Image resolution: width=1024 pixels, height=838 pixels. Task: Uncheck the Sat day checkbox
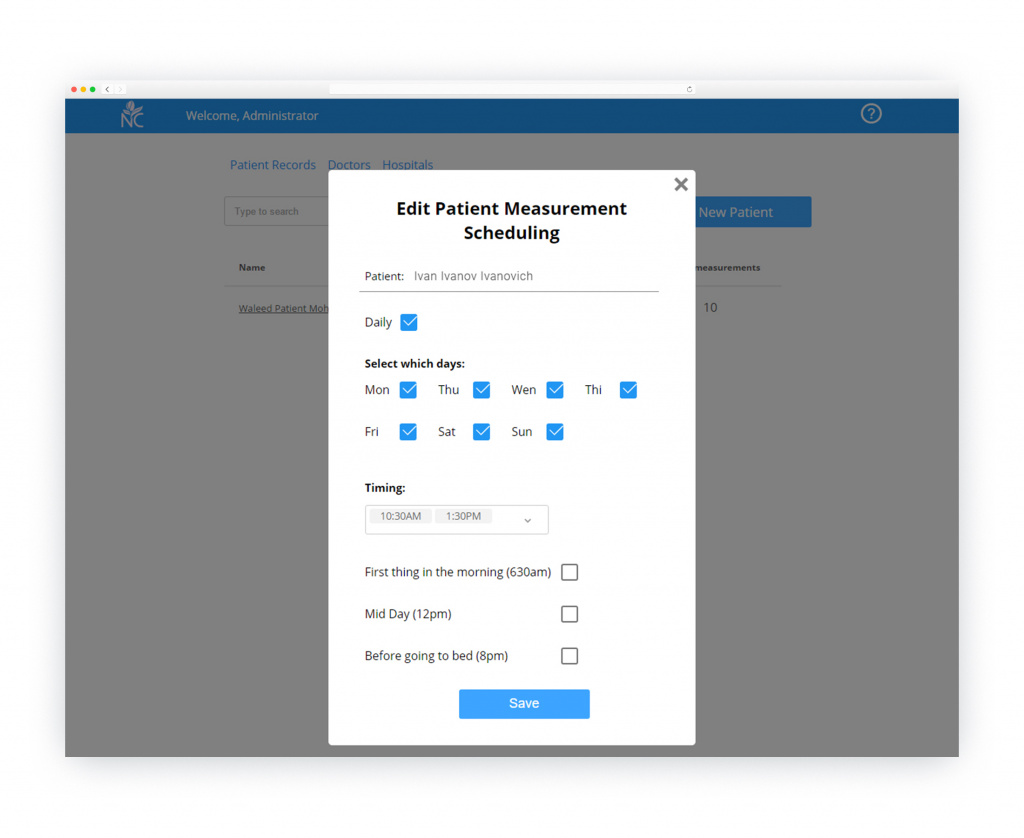tap(481, 431)
